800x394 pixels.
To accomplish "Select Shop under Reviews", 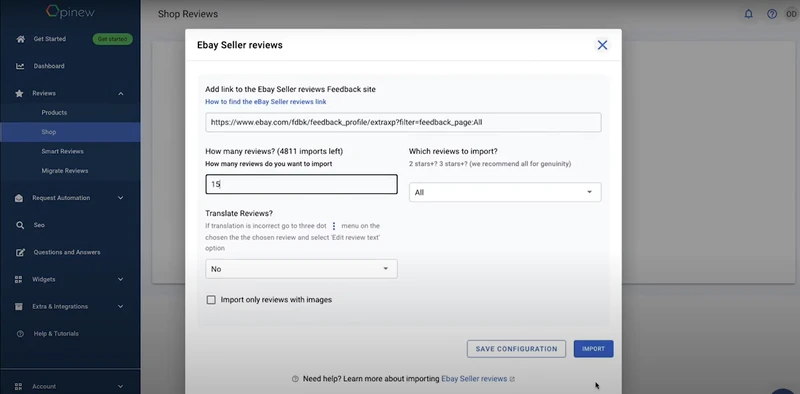I will pos(70,132).
